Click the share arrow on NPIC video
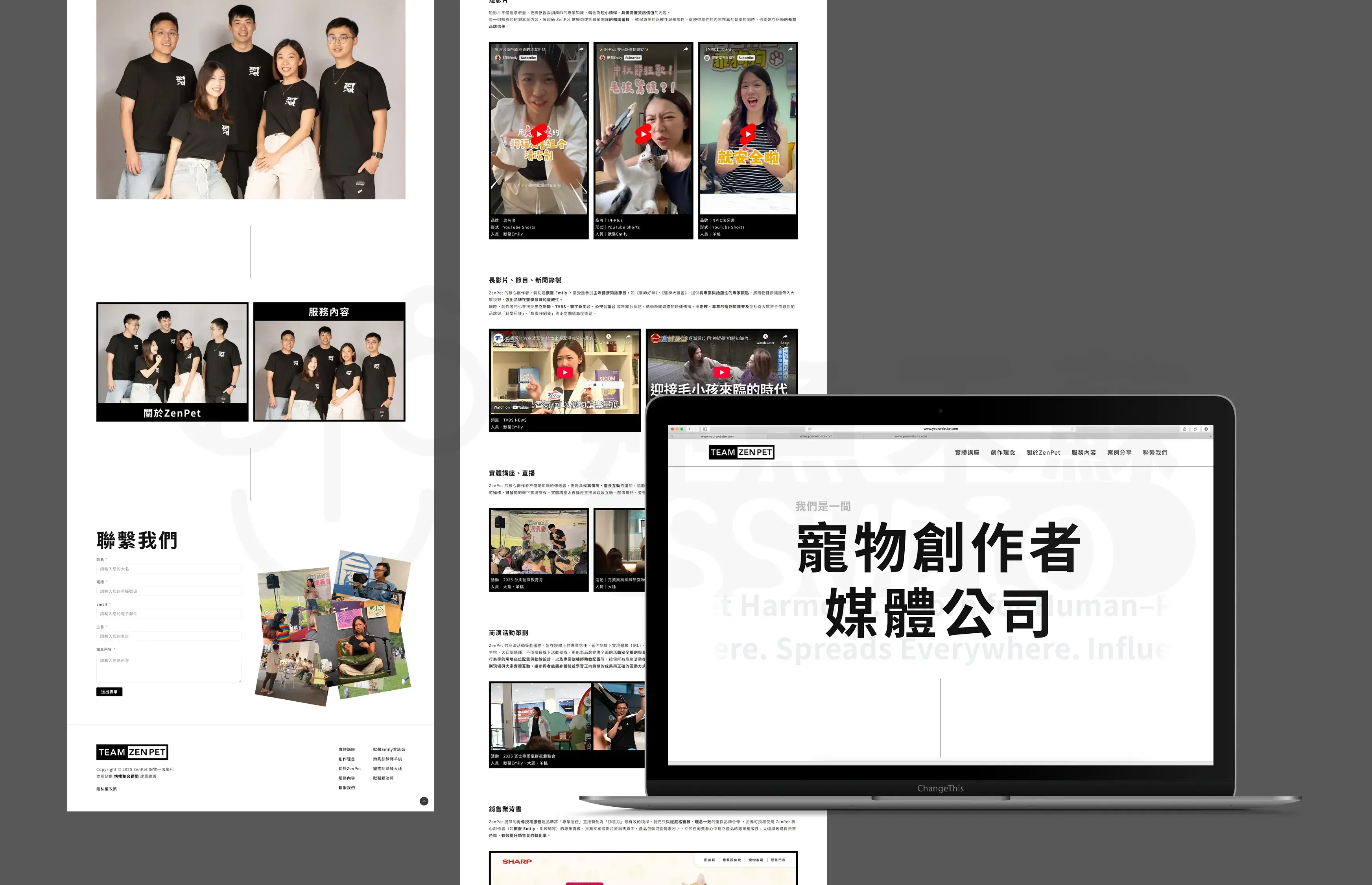Screen dimensions: 1372x885 (x=790, y=50)
